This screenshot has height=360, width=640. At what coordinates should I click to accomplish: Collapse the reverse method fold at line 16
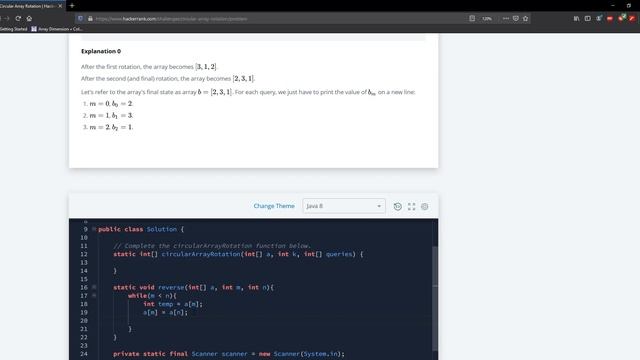[94, 287]
